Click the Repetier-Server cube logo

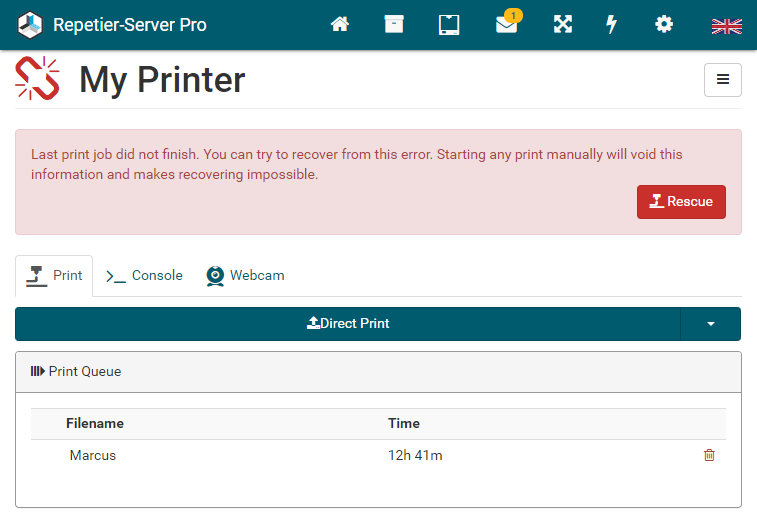tap(31, 25)
